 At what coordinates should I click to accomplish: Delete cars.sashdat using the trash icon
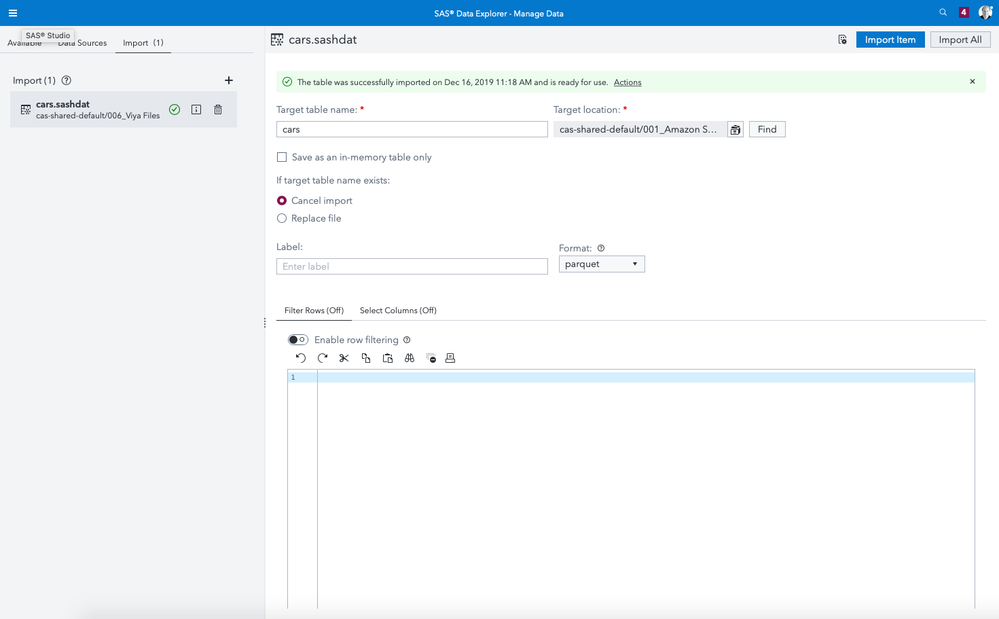(x=218, y=110)
